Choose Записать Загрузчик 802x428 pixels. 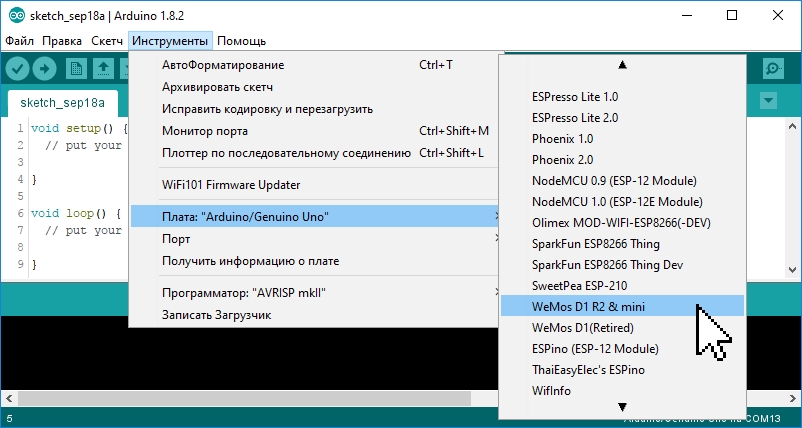click(315, 314)
